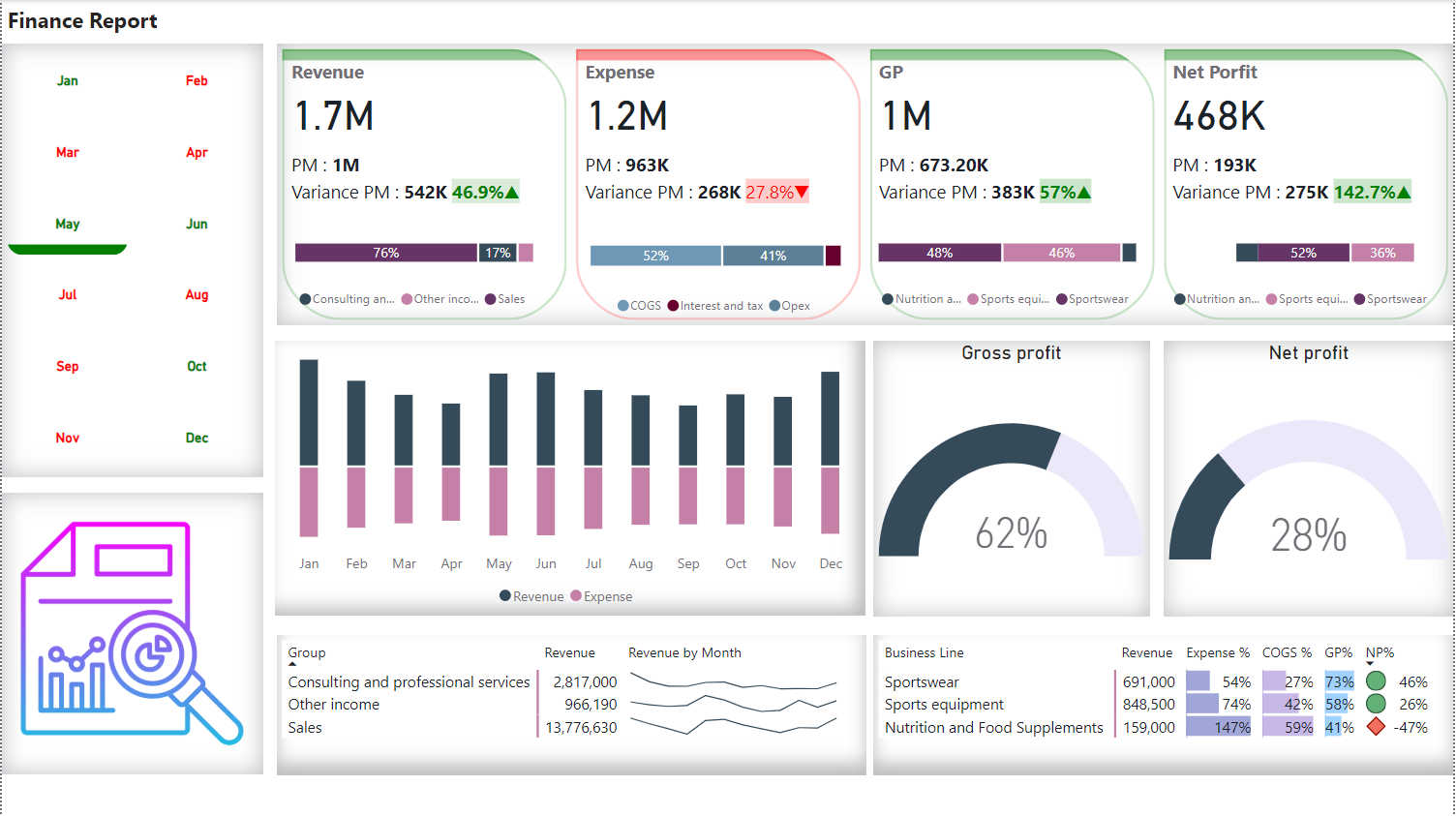
Task: Click green up arrow beside Revenue 46.9%
Action: (x=512, y=193)
